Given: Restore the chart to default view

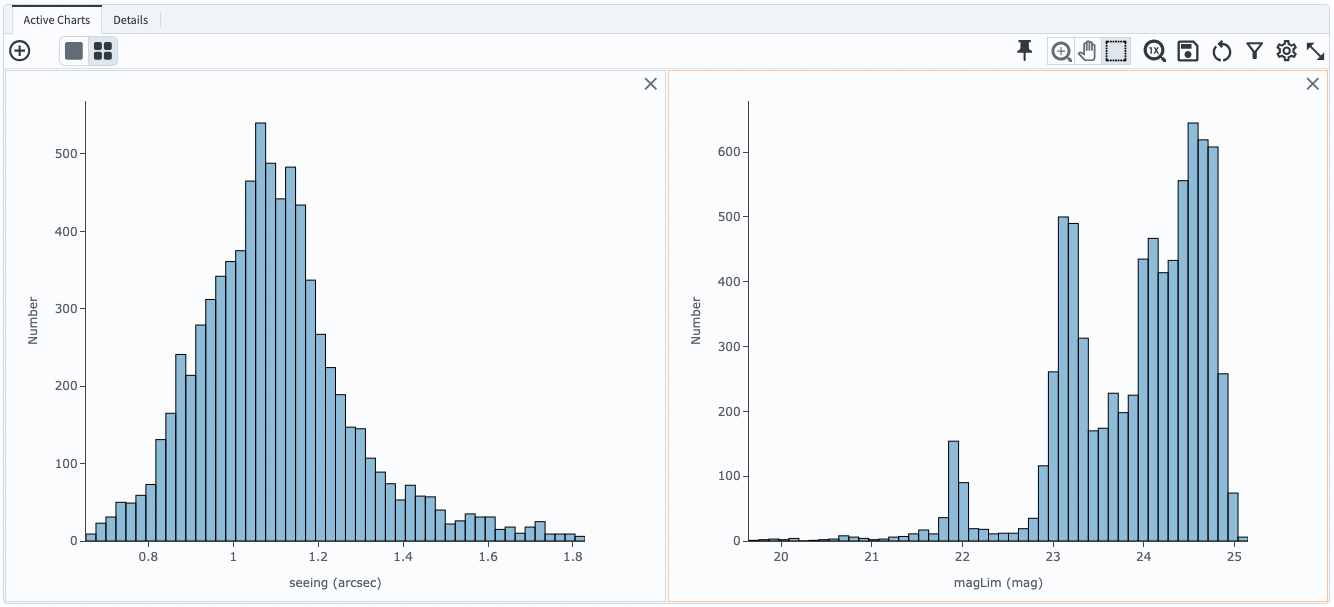Looking at the screenshot, I should (1222, 50).
